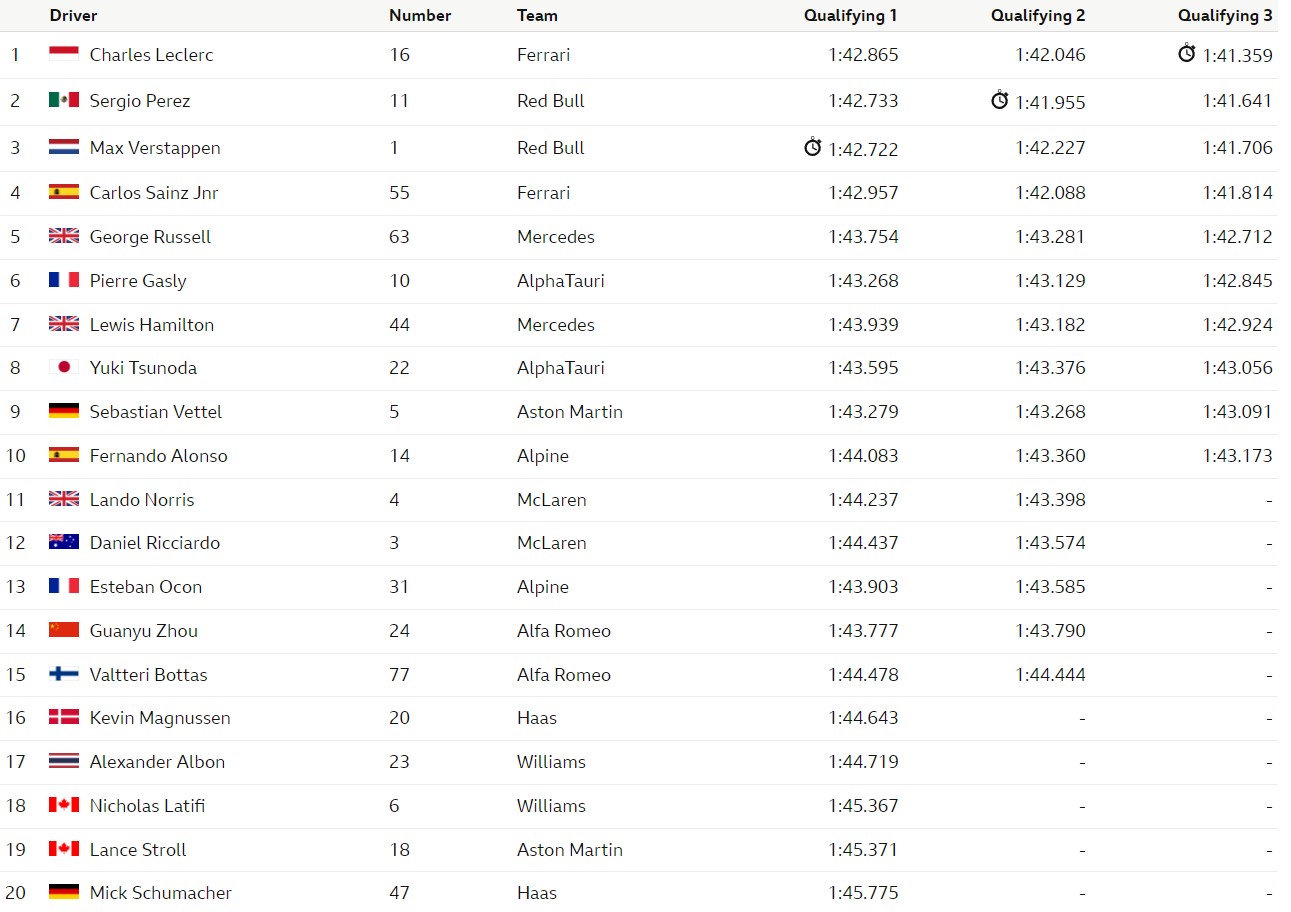Click Mick Schumacher's Qualifying 1 time 1:45.775
This screenshot has width=1291, height=912.
tap(863, 892)
